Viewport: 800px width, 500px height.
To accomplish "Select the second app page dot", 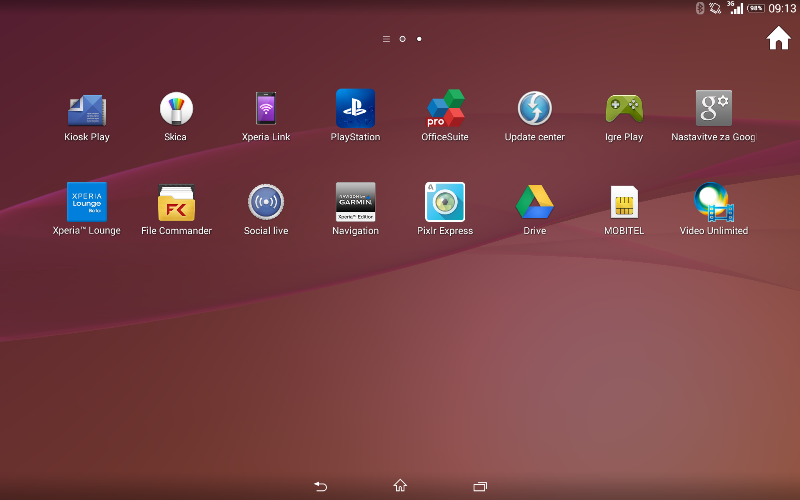I will tap(419, 39).
